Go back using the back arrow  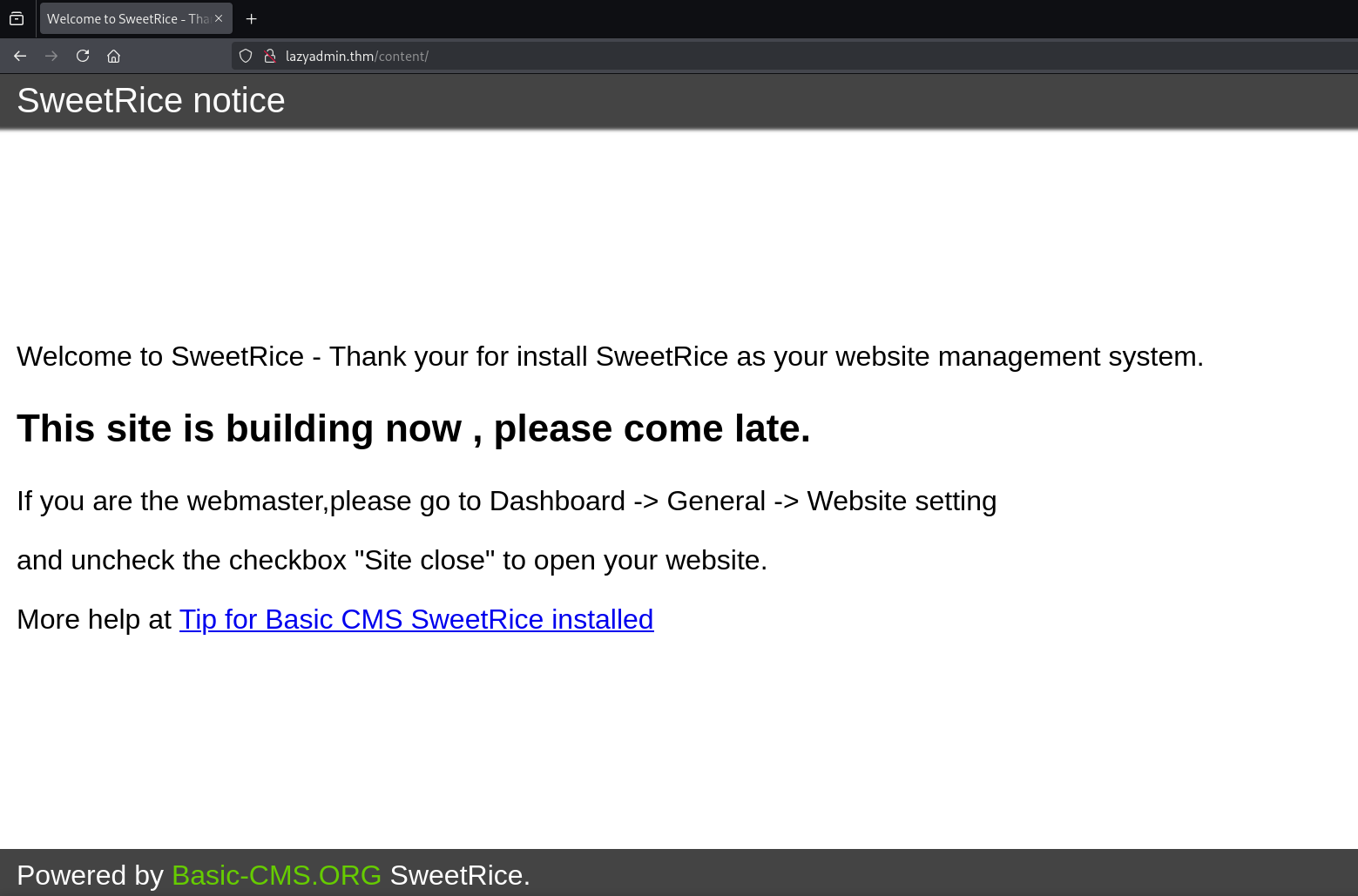click(20, 56)
